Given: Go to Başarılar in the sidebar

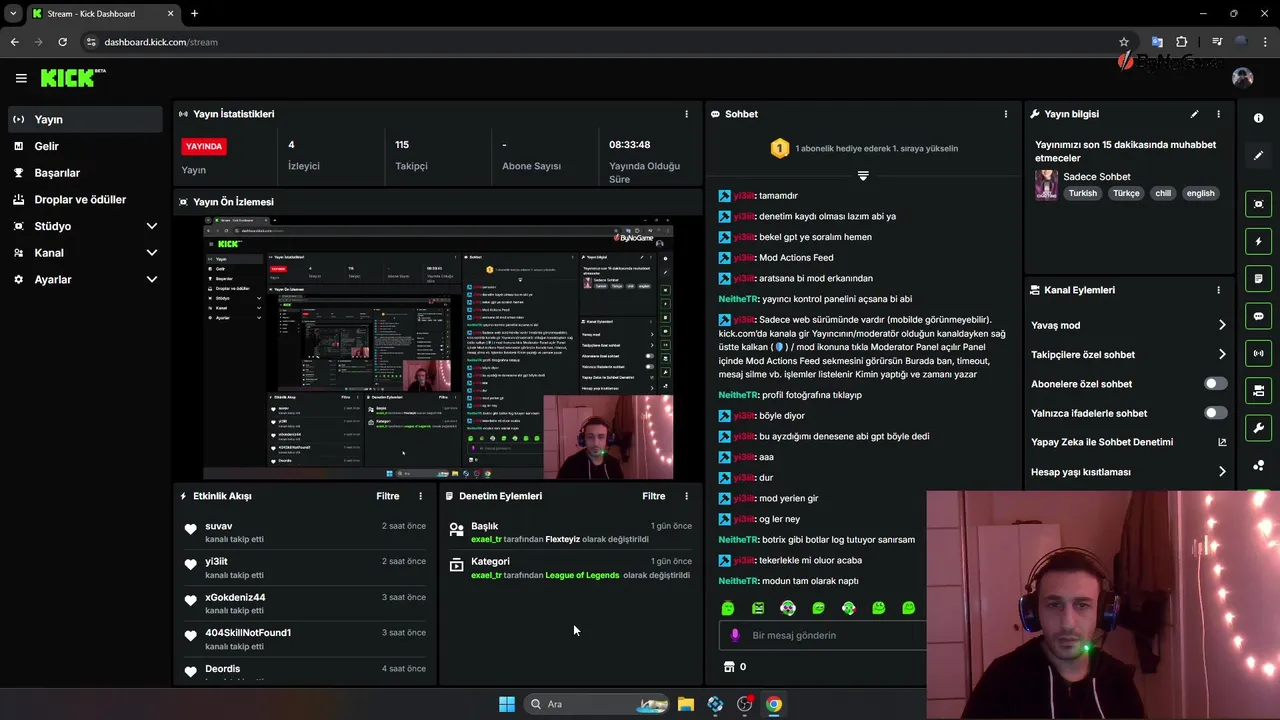Looking at the screenshot, I should coord(84,173).
